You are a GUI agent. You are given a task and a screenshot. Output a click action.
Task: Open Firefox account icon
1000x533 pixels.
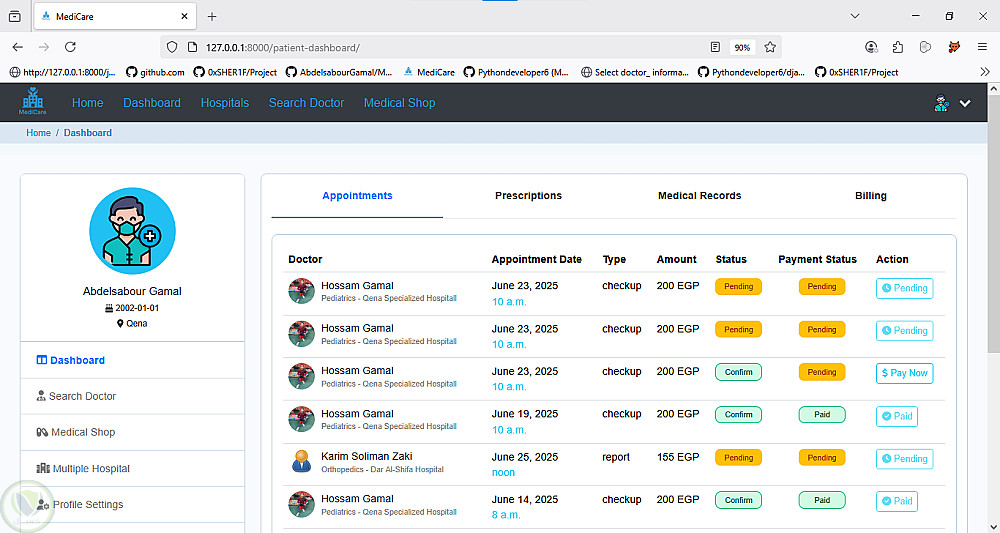point(871,47)
